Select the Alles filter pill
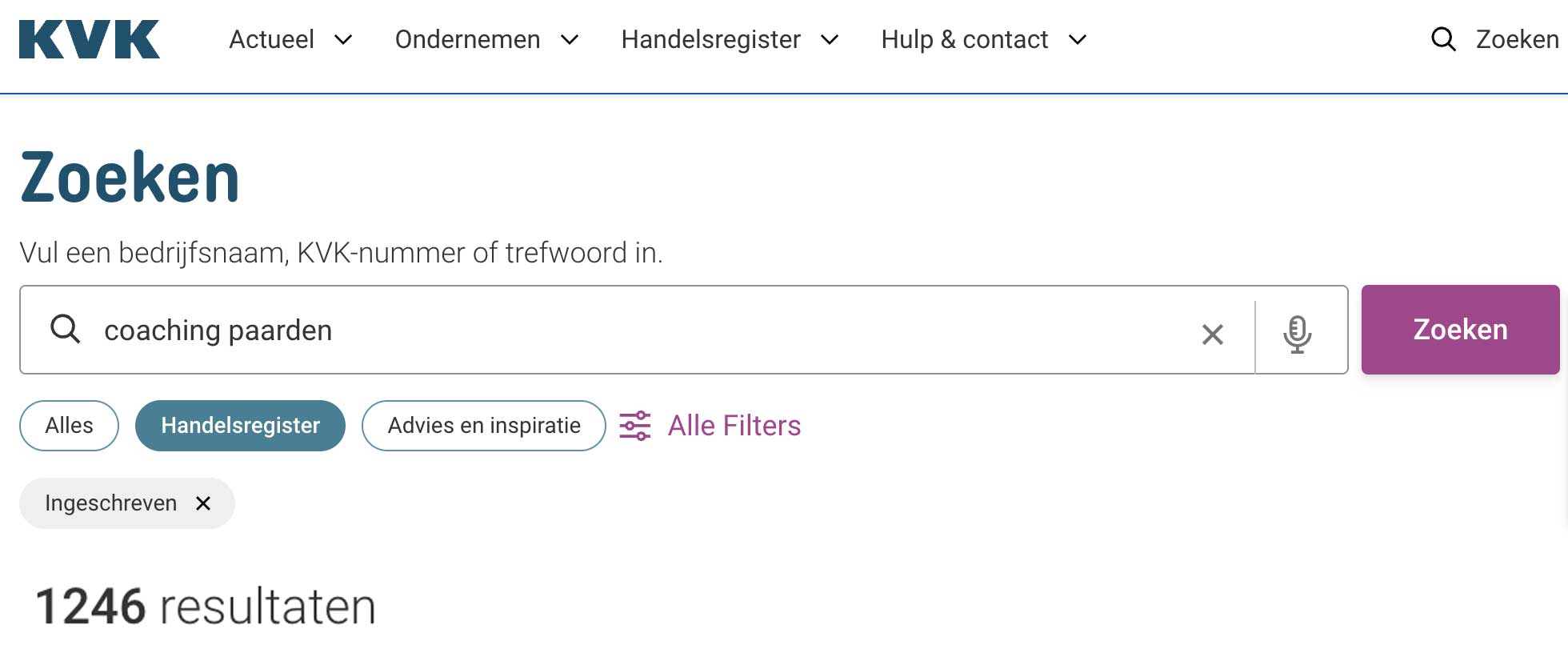Screen dimensions: 1568x669 tap(69, 426)
